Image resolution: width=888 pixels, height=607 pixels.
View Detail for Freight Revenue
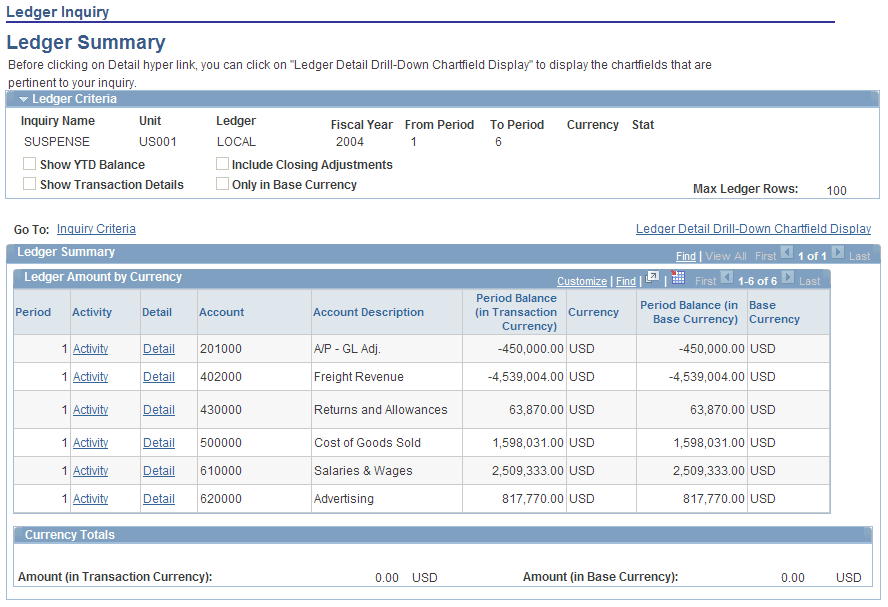[x=158, y=377]
